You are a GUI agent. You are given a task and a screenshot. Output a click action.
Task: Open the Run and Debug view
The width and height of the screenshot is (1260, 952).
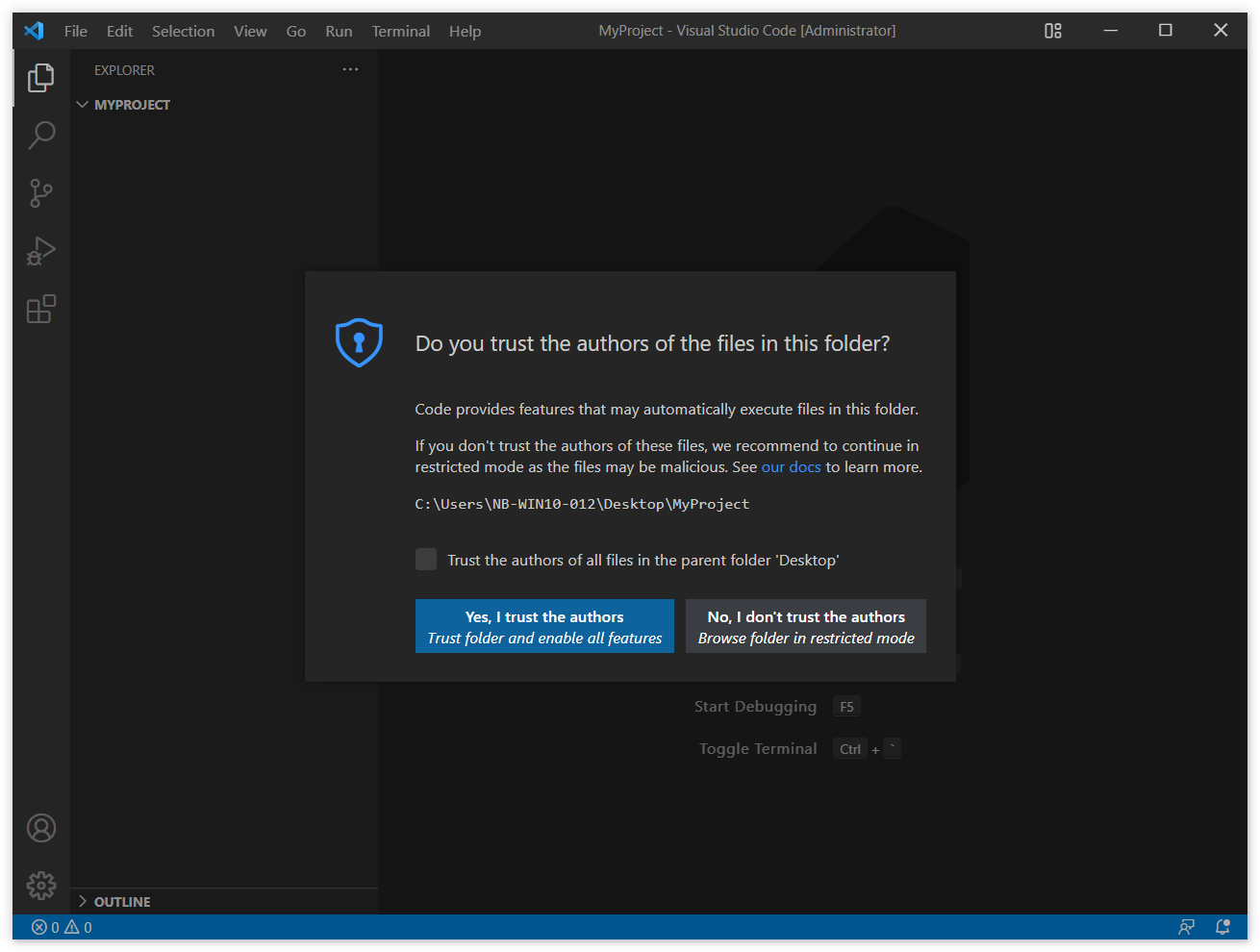click(40, 251)
